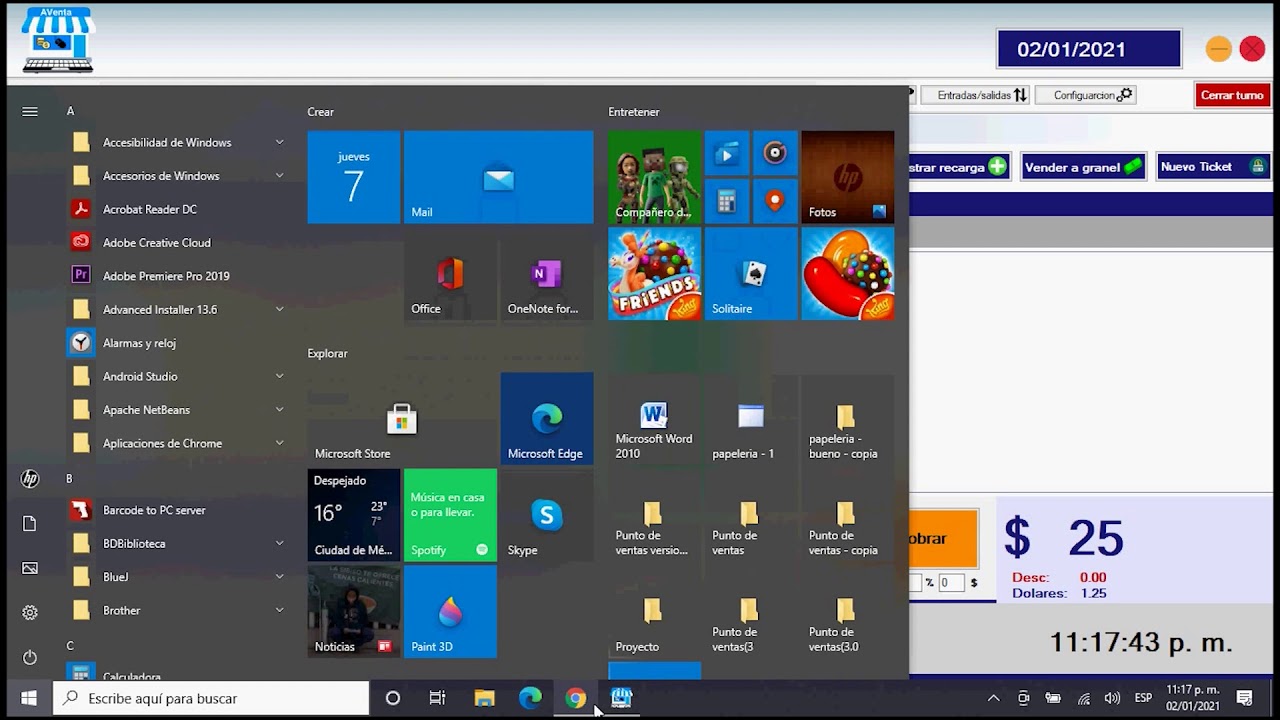Image resolution: width=1280 pixels, height=720 pixels.
Task: Open Entradas/salidas in AVenta window
Action: click(x=974, y=95)
